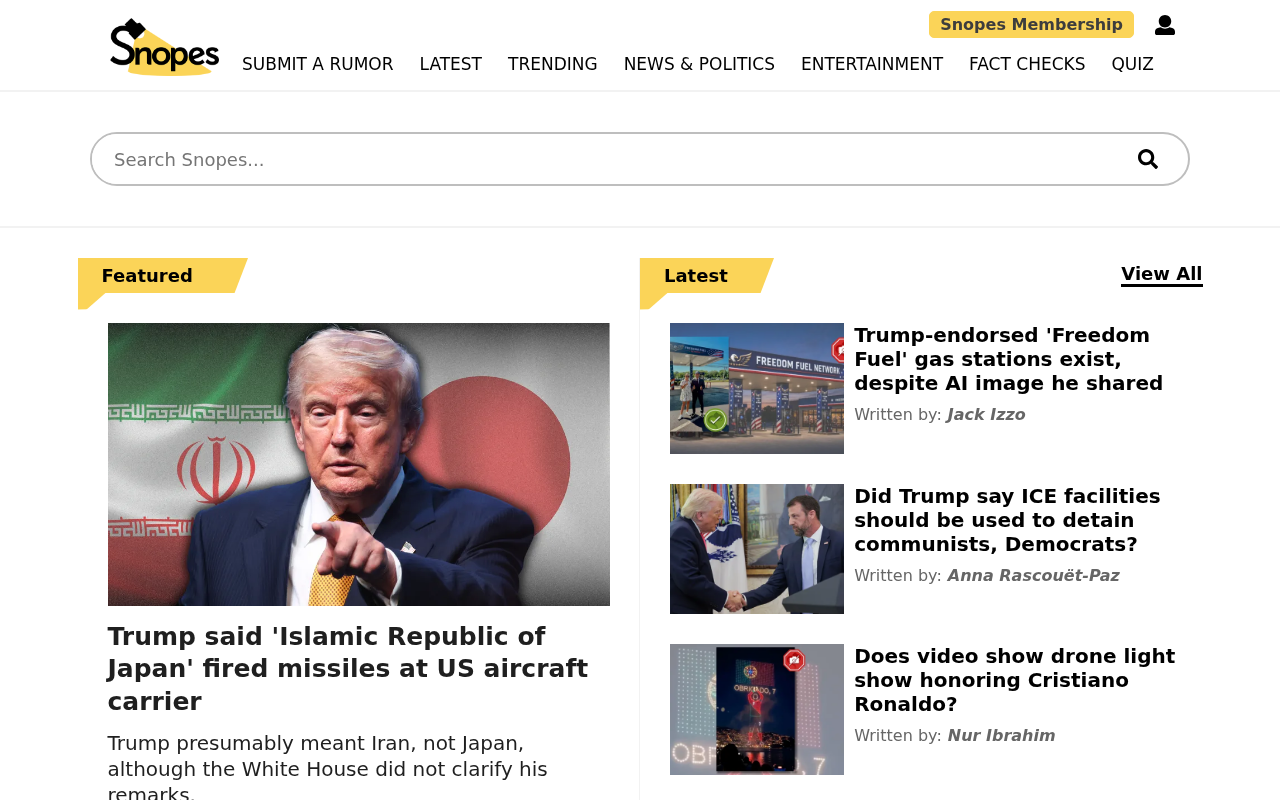The width and height of the screenshot is (1280, 800).
Task: Open the user account icon
Action: 1165,25
